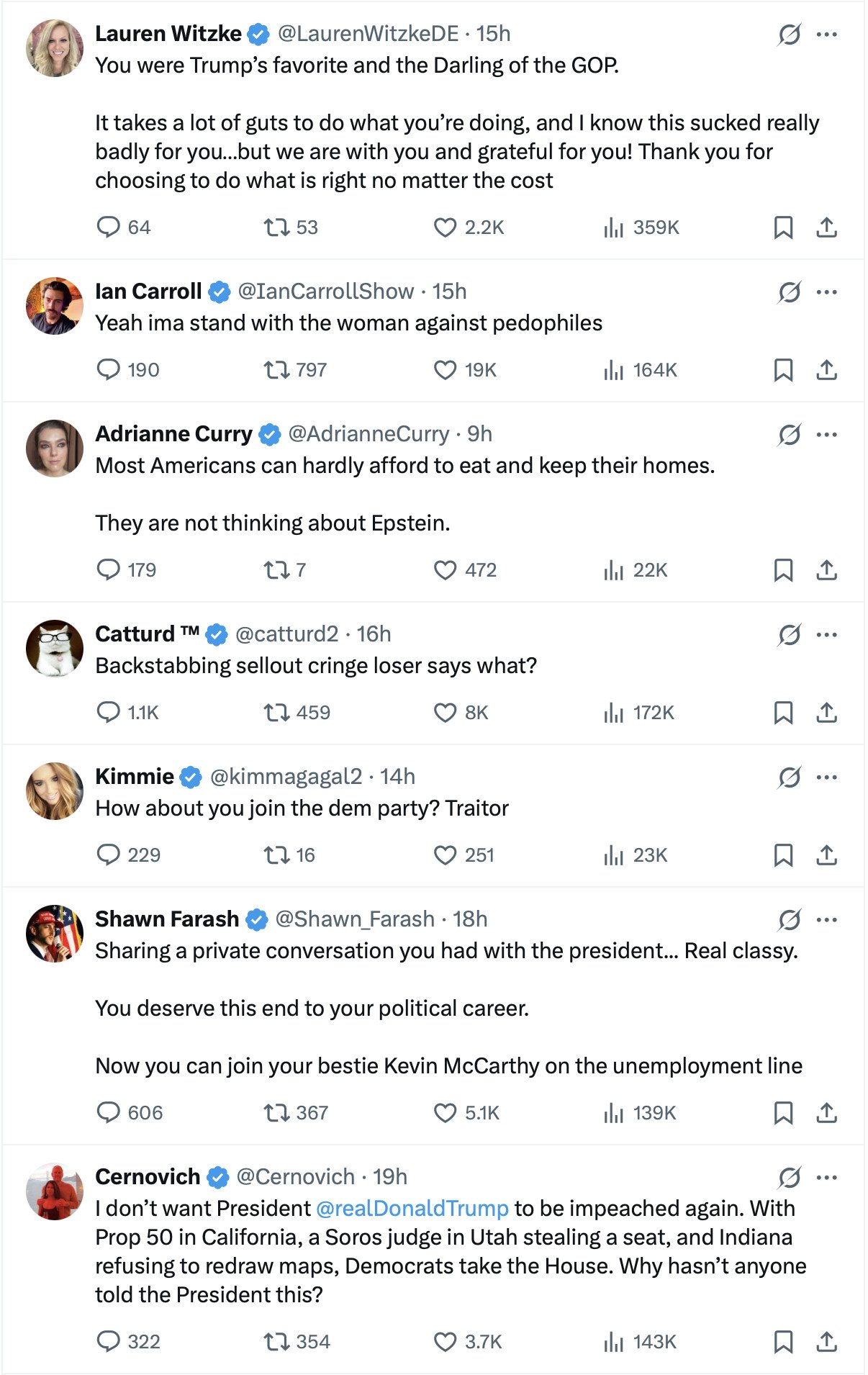Bookmark Lauren Witzke's tweet
The height and width of the screenshot is (1375, 868).
point(783,227)
